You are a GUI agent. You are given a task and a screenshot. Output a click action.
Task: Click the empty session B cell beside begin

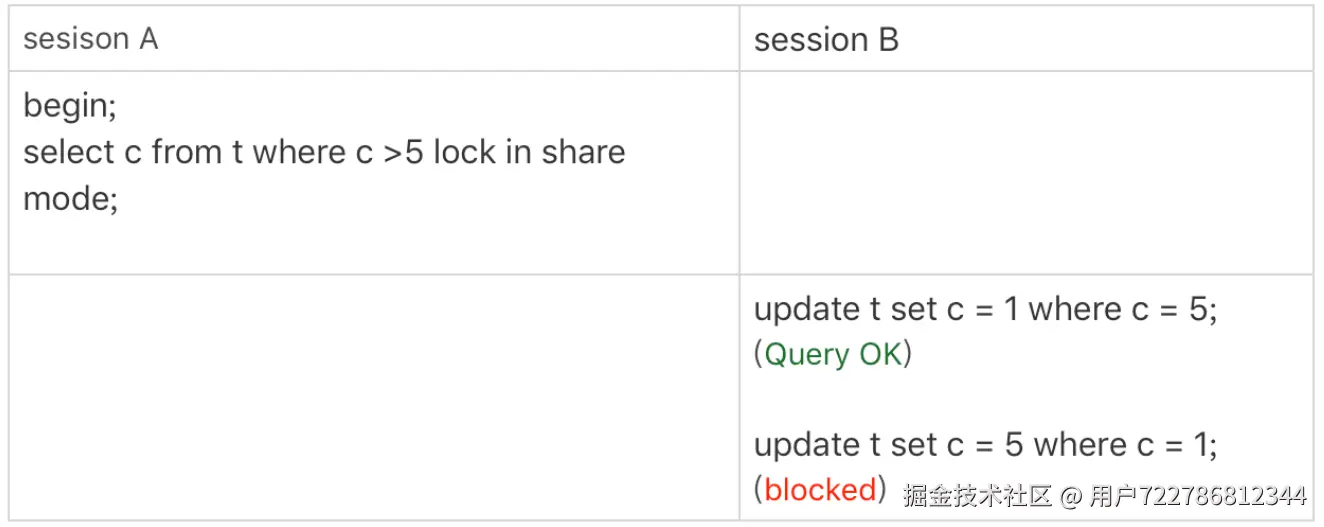[1026, 172]
